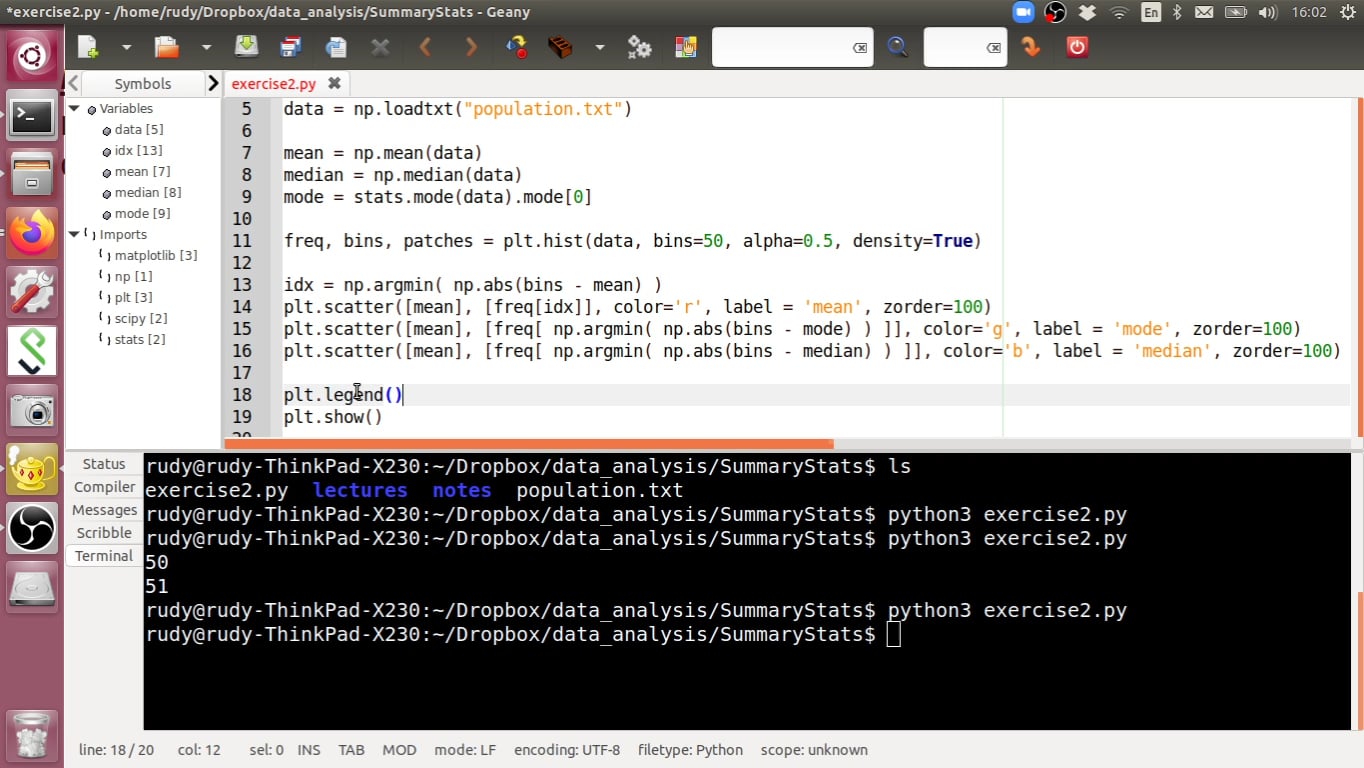Collapse the Variables tree node
Viewport: 1364px width, 768px height.
pyautogui.click(x=75, y=108)
